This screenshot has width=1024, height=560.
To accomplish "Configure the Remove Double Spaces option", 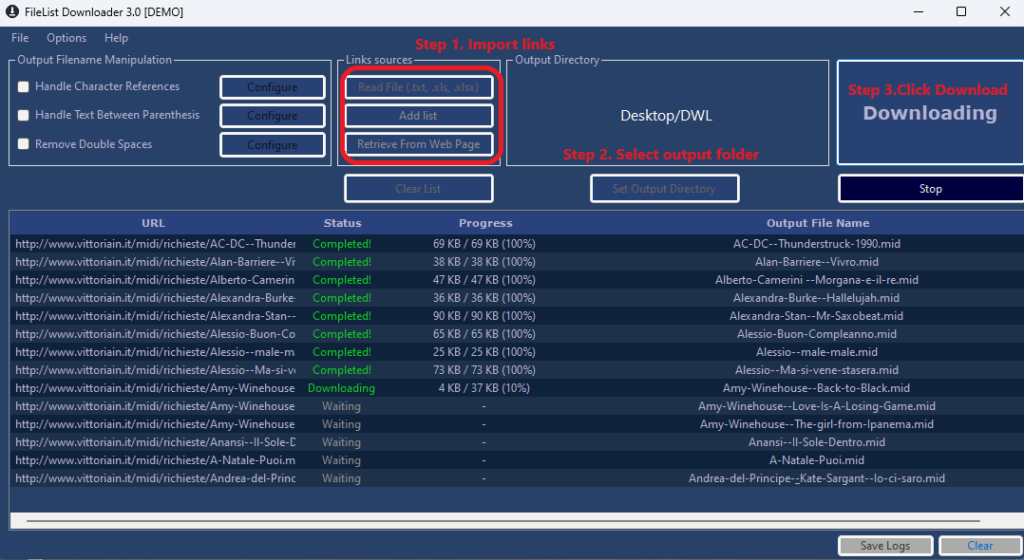I will pos(272,145).
